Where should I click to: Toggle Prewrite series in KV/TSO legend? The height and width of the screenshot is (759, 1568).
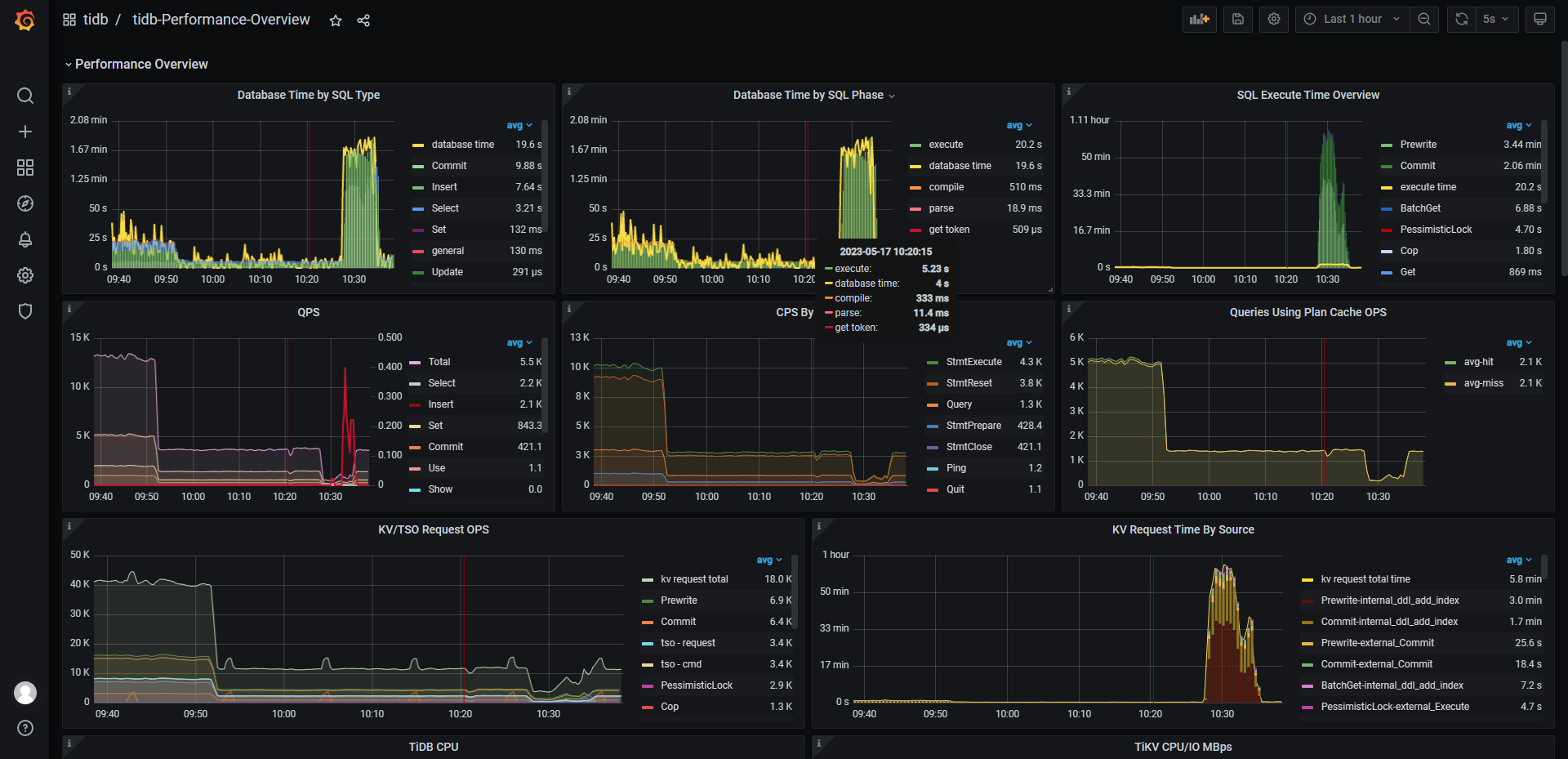tap(679, 601)
